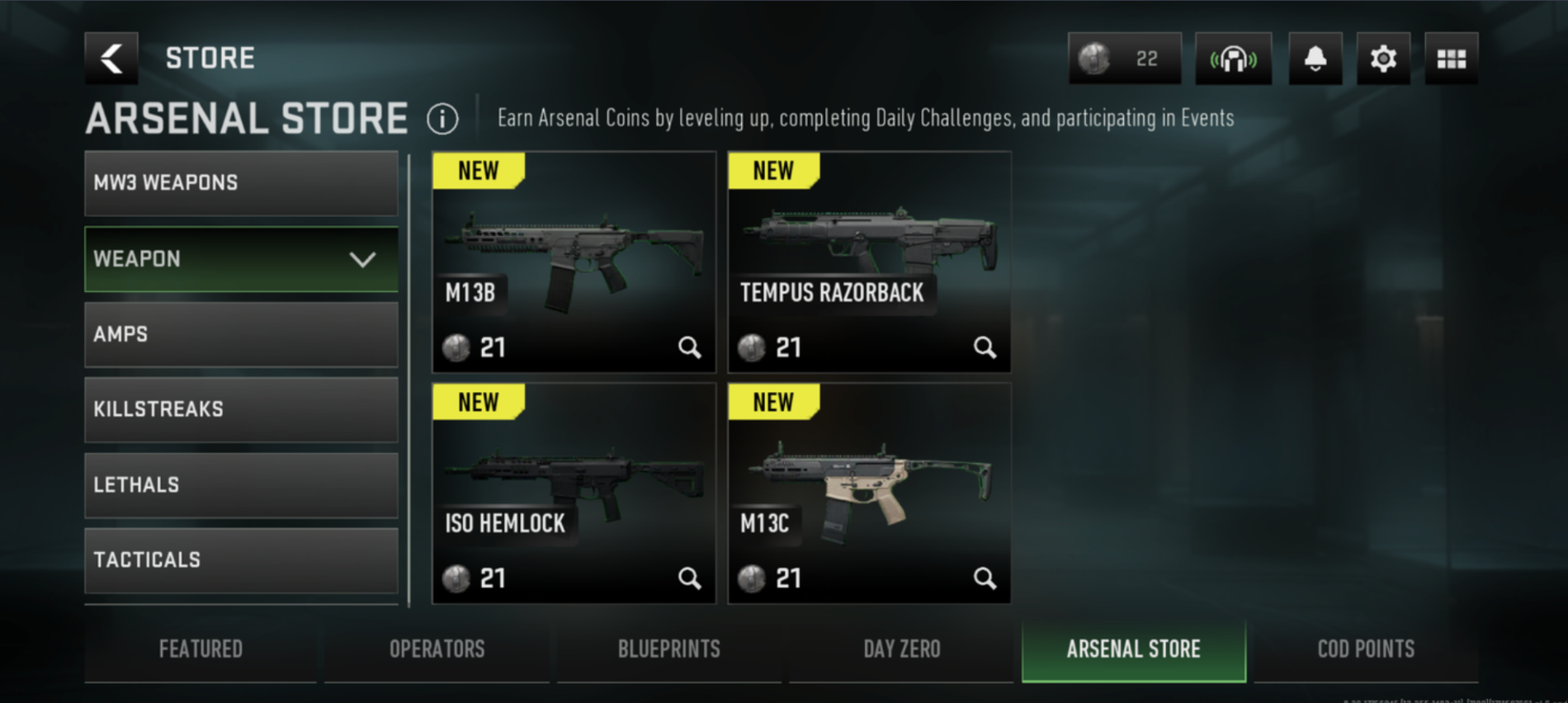Inspect M13B with magnifier icon
This screenshot has width=1568, height=703.
(x=689, y=347)
